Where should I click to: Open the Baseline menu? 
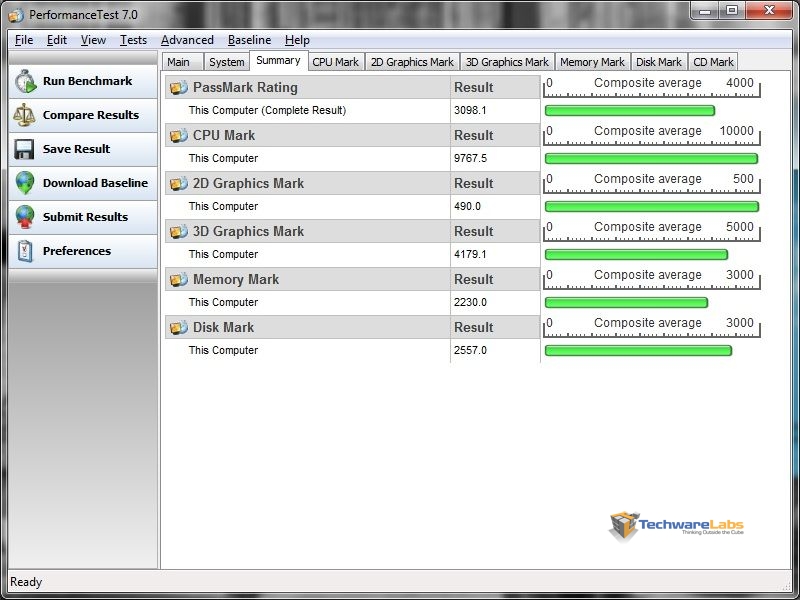pyautogui.click(x=249, y=40)
